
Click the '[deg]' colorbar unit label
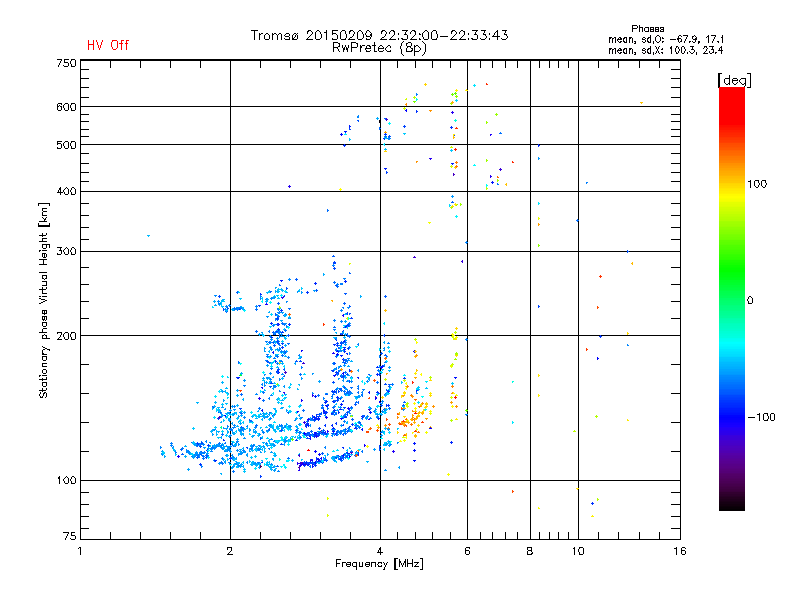coord(734,80)
